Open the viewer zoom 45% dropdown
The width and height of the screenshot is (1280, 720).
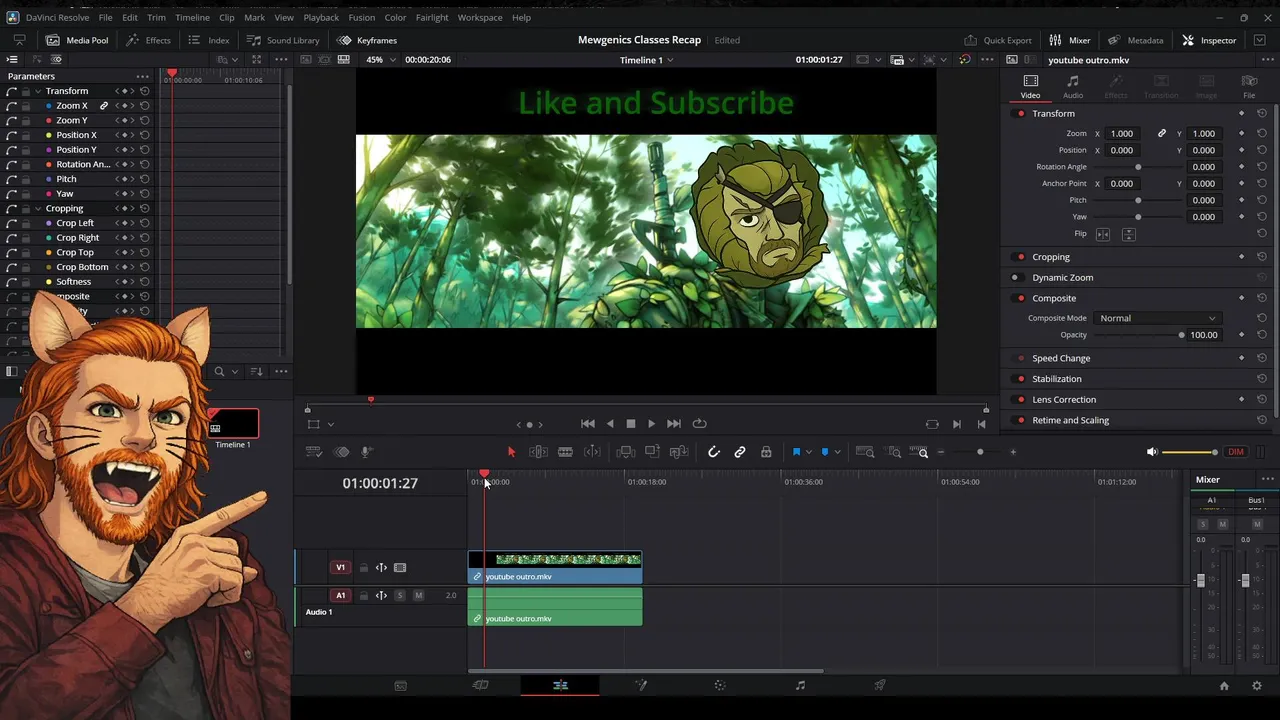click(x=380, y=59)
